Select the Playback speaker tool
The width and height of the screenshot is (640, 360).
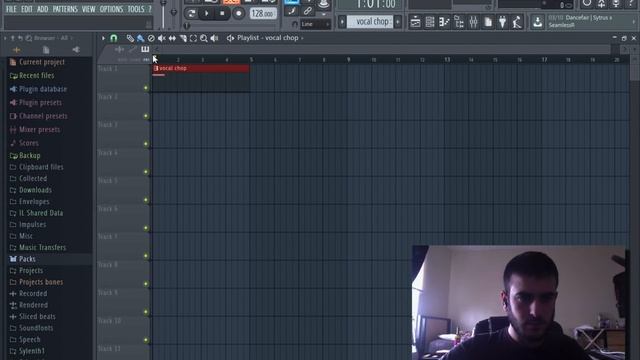point(214,38)
